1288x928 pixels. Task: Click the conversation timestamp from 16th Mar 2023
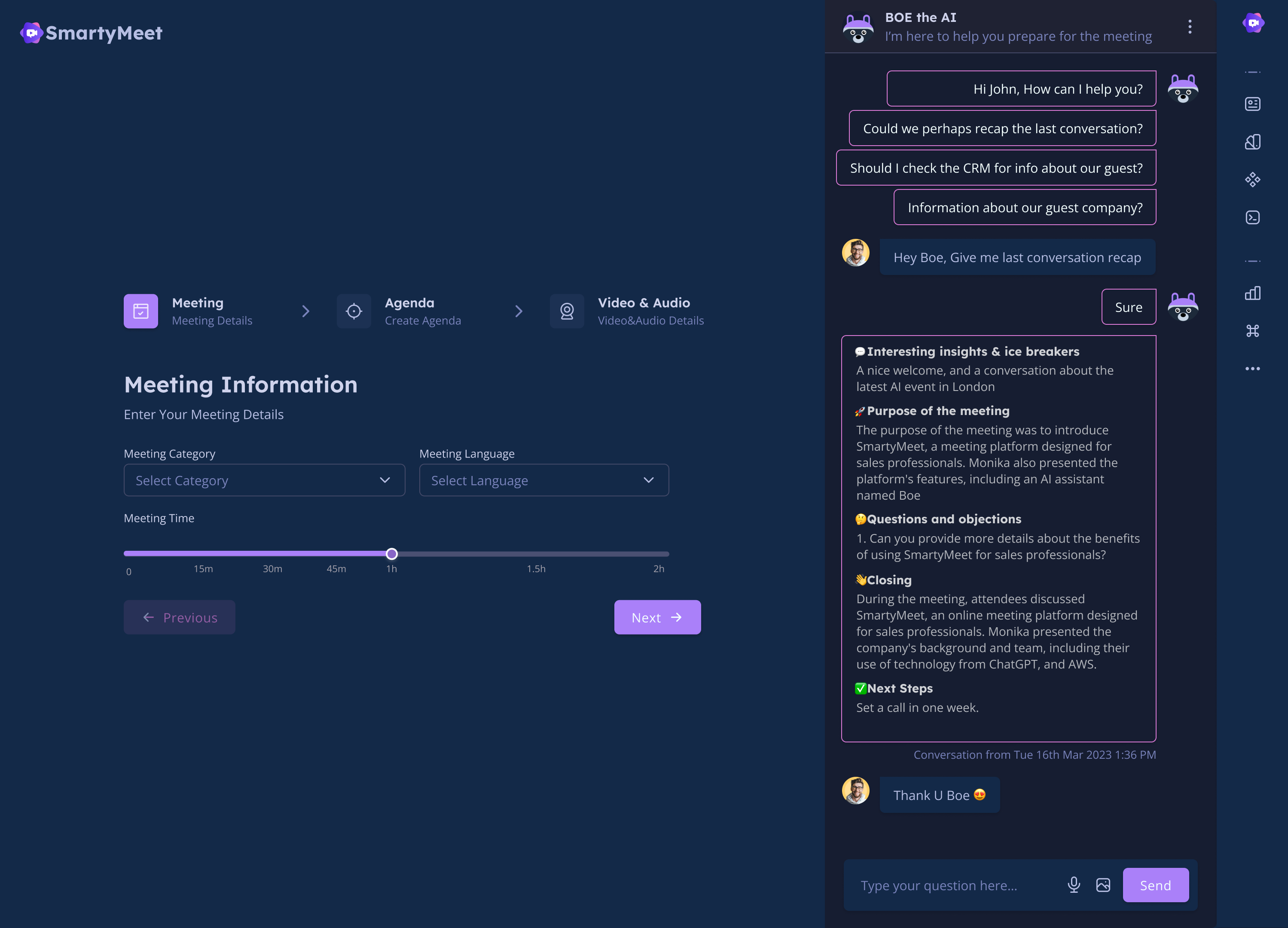tap(1034, 755)
